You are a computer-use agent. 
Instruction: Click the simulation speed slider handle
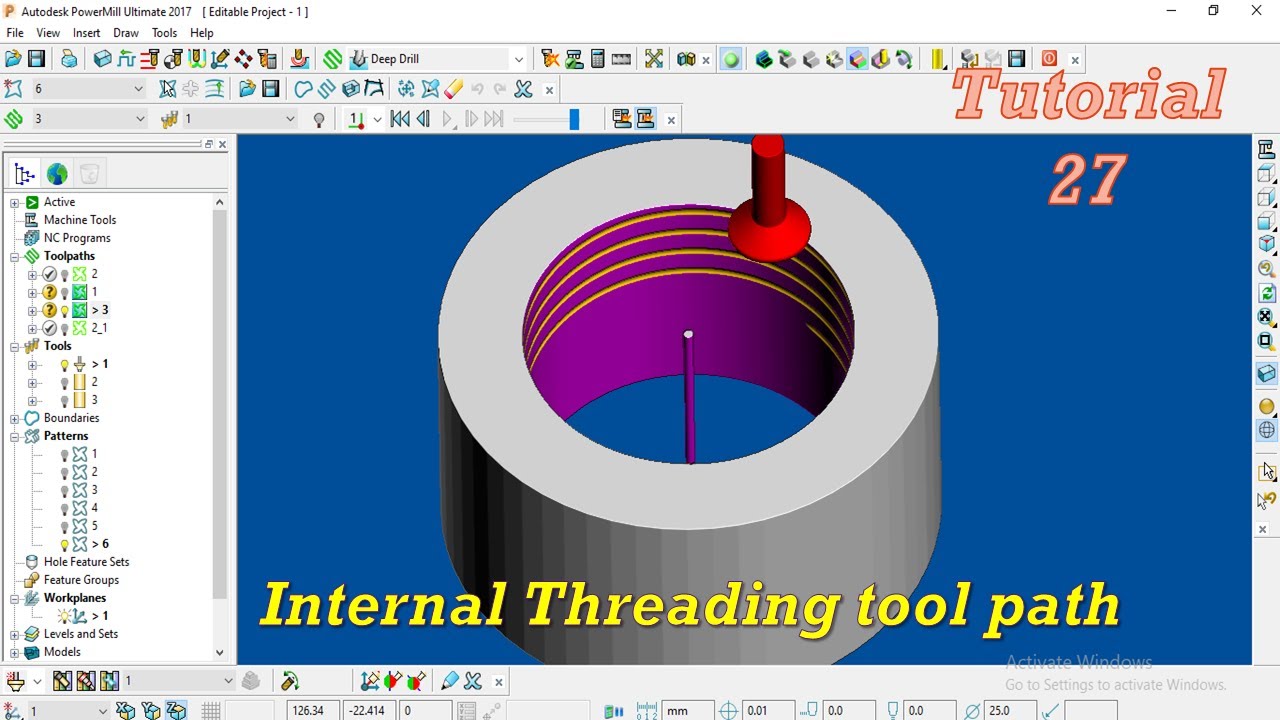[x=574, y=119]
